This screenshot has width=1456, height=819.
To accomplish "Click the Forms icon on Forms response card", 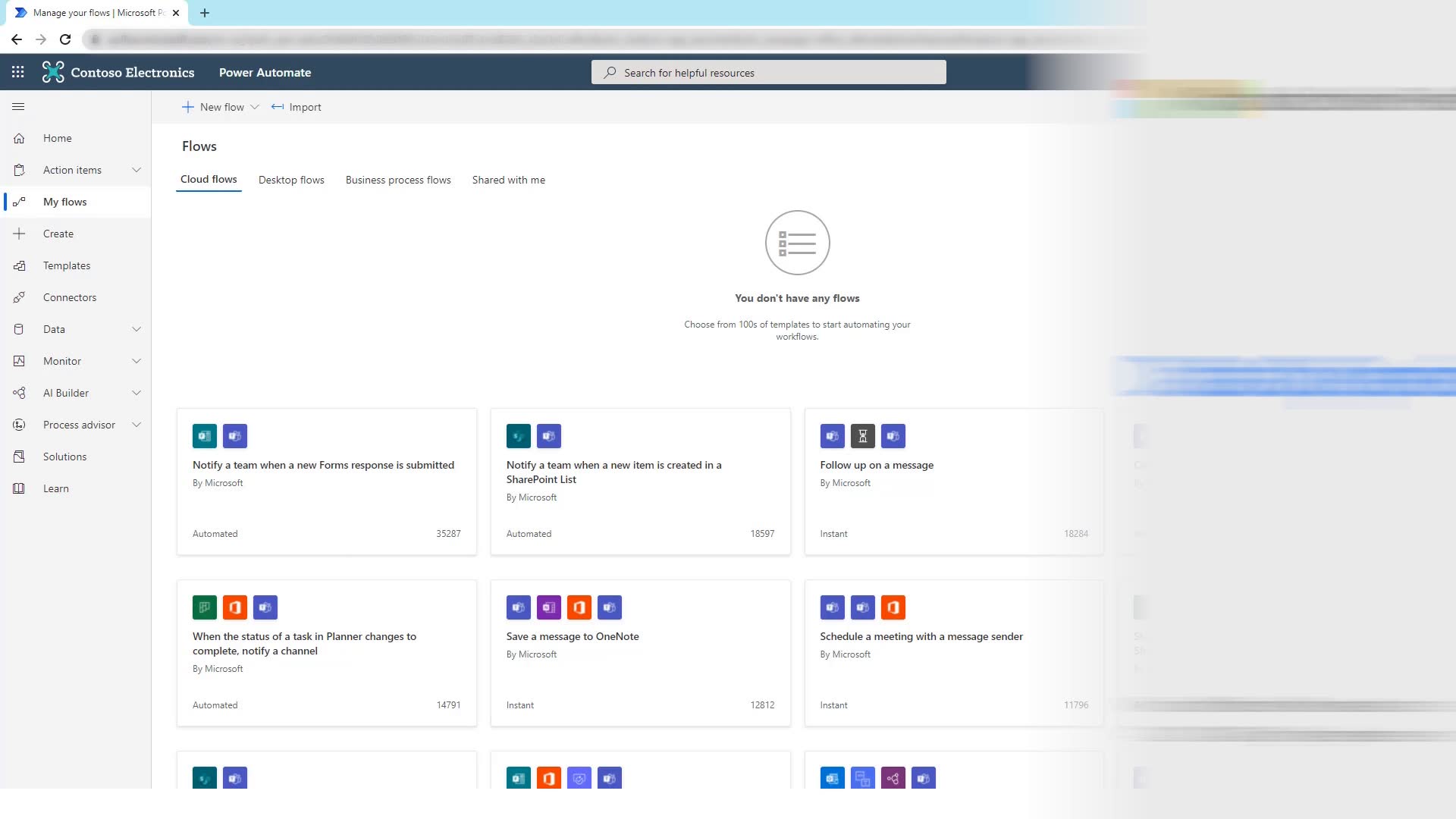I will coord(205,436).
